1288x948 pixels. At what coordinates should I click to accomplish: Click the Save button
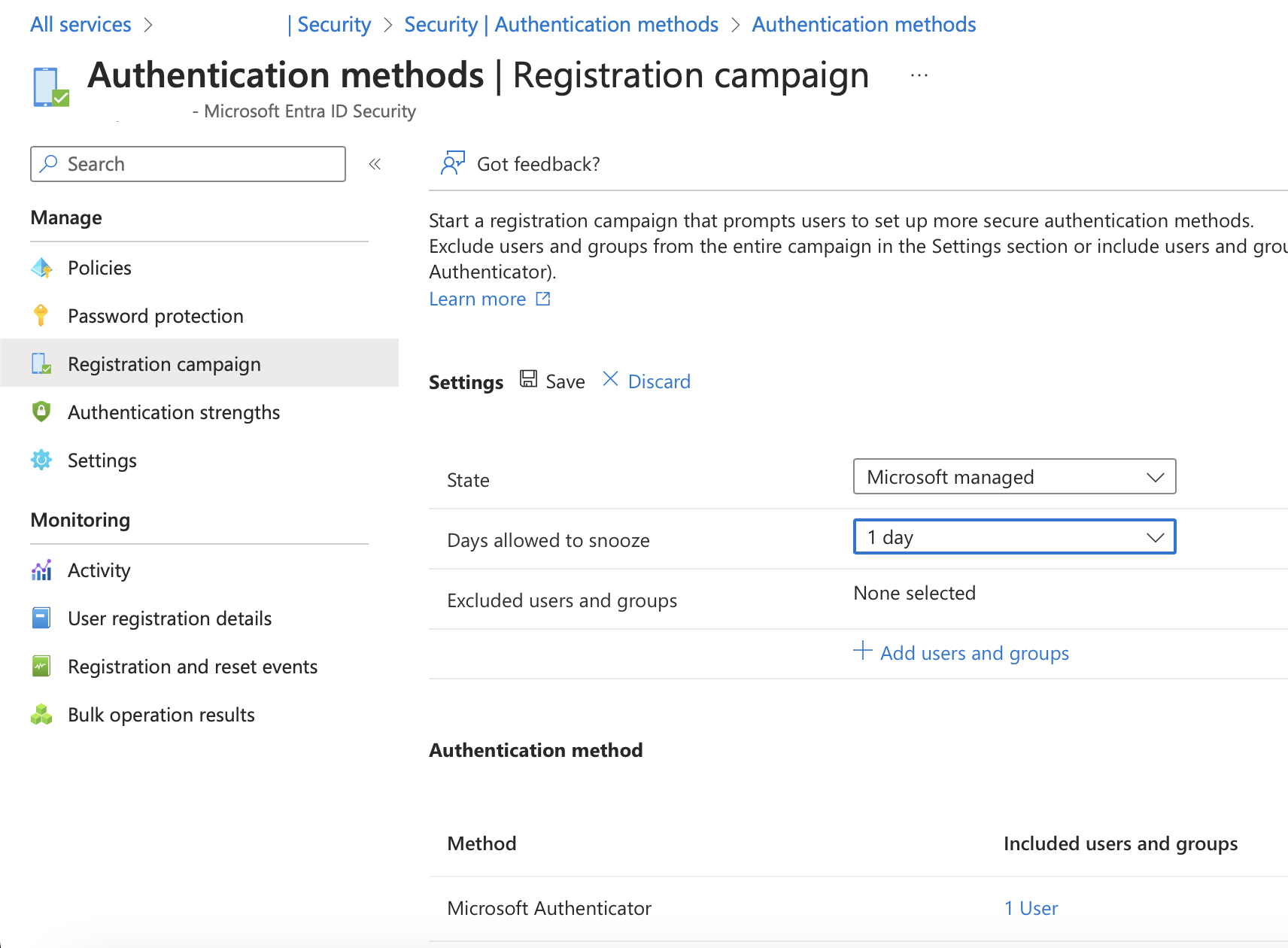point(553,381)
